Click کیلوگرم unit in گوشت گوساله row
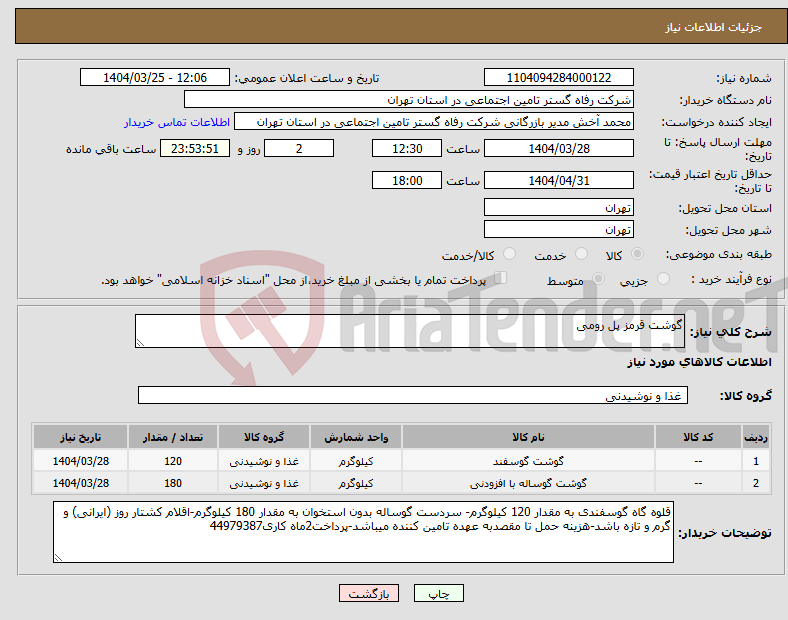The height and width of the screenshot is (620, 788). pyautogui.click(x=356, y=483)
